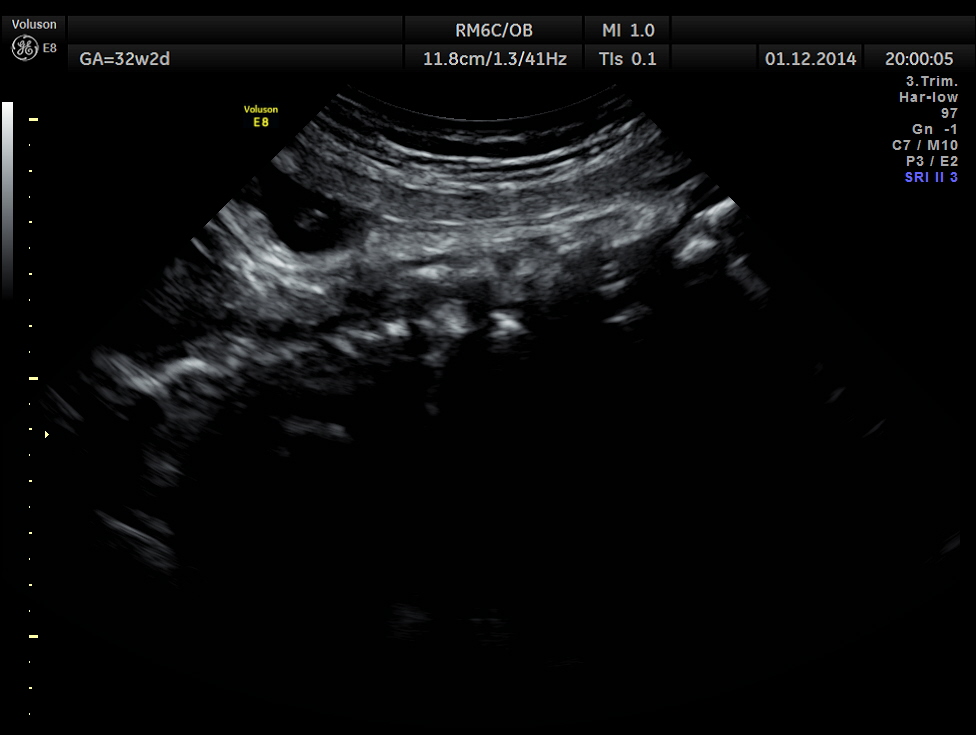The image size is (976, 735).
Task: Click the GE logo icon
Action: (23, 47)
